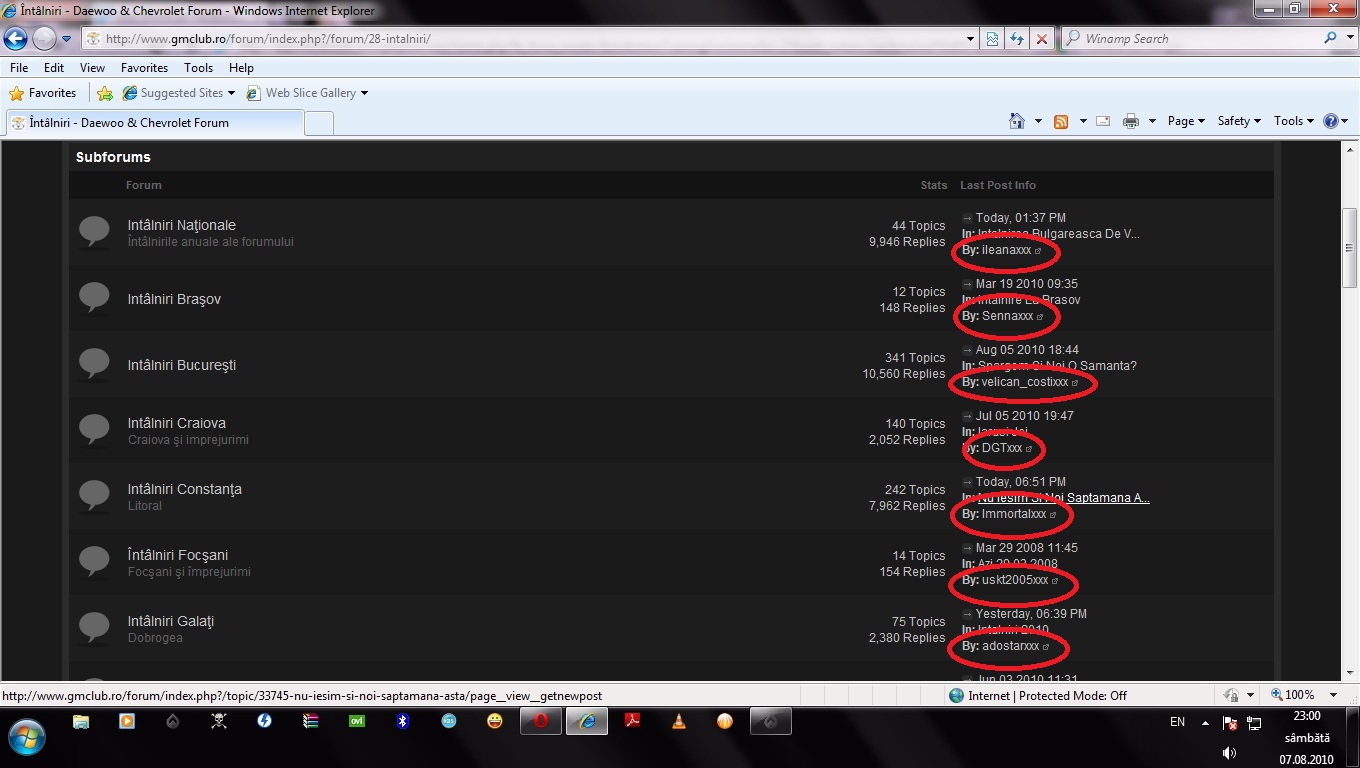This screenshot has width=1360, height=768.
Task: Click the speech bubble icon for Întâlniri București
Action: (94, 364)
